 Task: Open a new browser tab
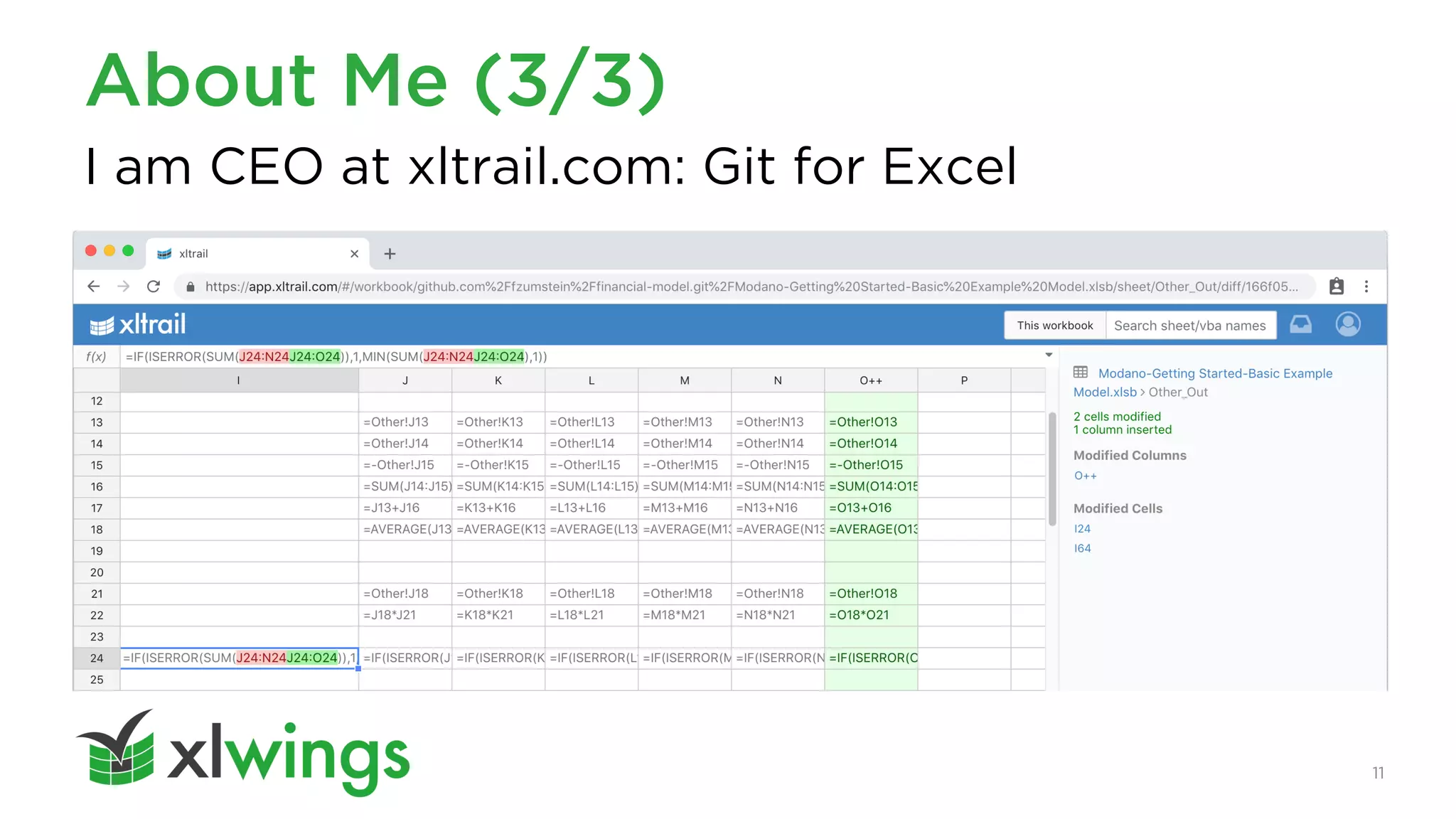[x=390, y=254]
